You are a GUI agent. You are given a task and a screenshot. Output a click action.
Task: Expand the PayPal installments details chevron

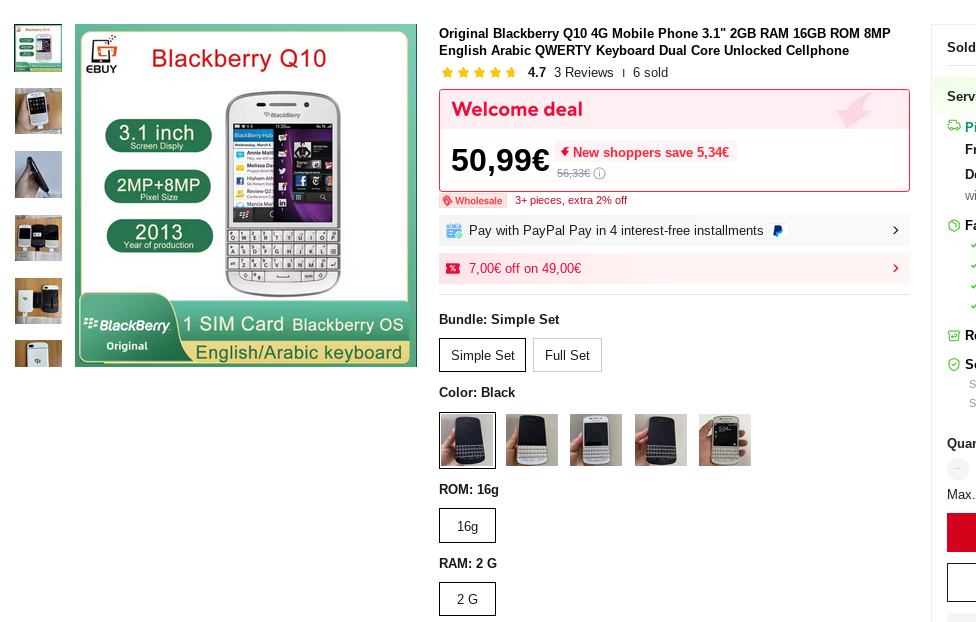point(895,231)
